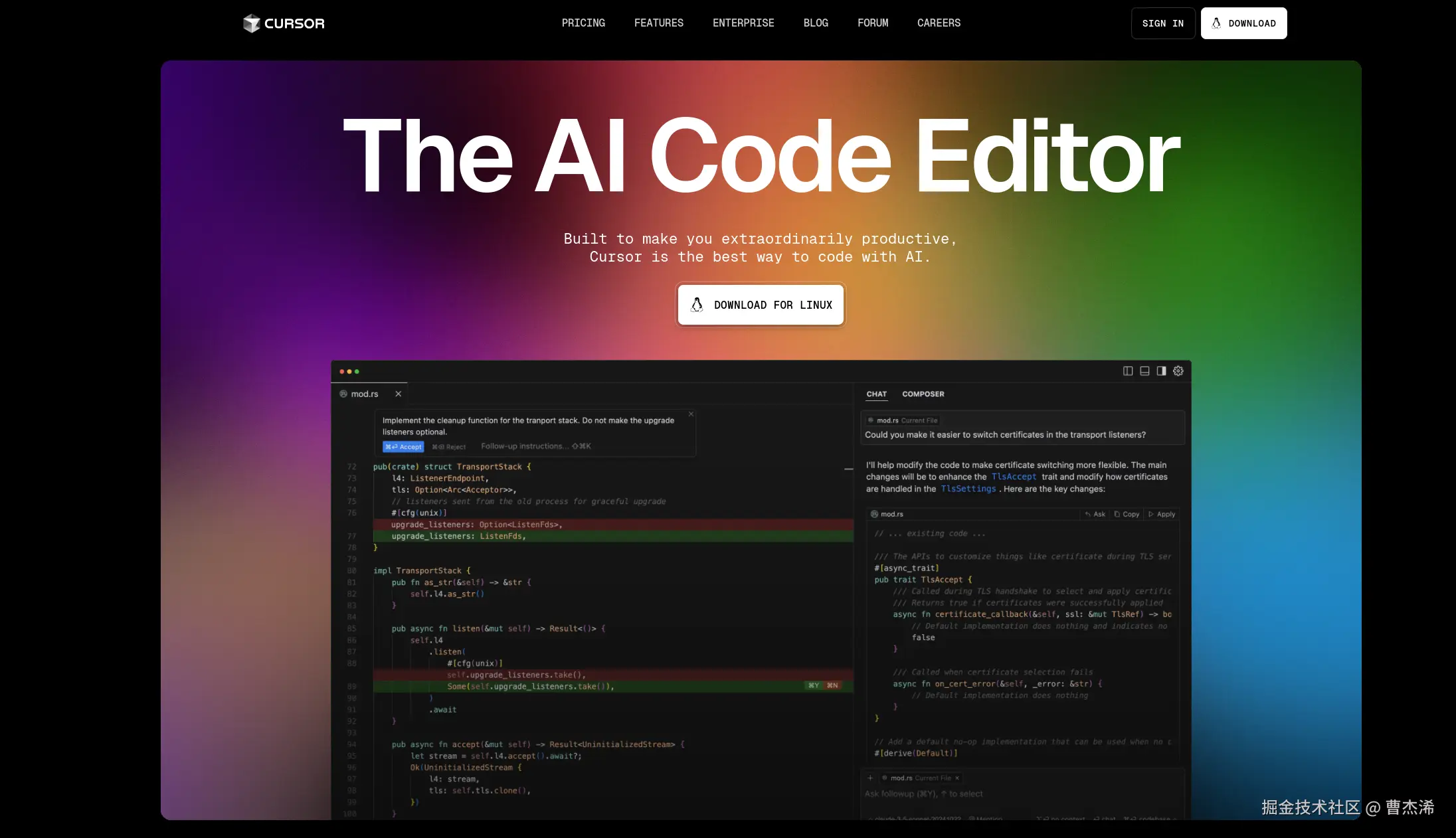Remove mod.rs Current File context chip

coord(957,778)
